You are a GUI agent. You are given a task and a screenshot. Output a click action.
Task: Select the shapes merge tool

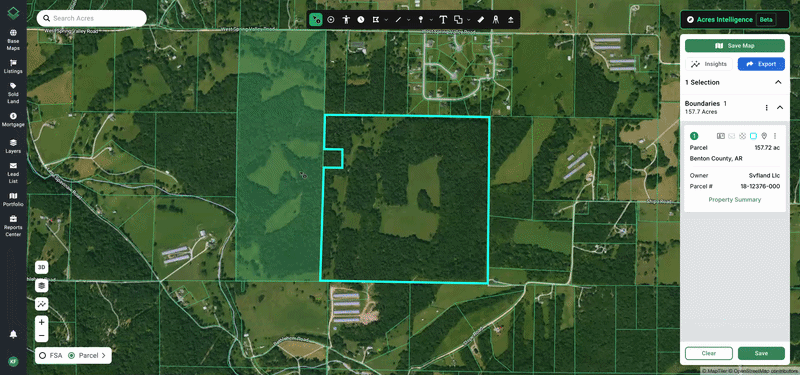458,19
